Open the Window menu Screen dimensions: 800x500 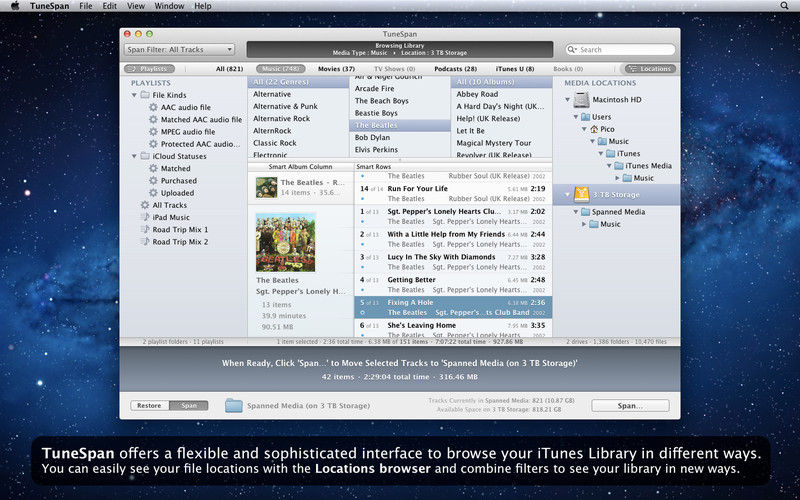tap(169, 6)
